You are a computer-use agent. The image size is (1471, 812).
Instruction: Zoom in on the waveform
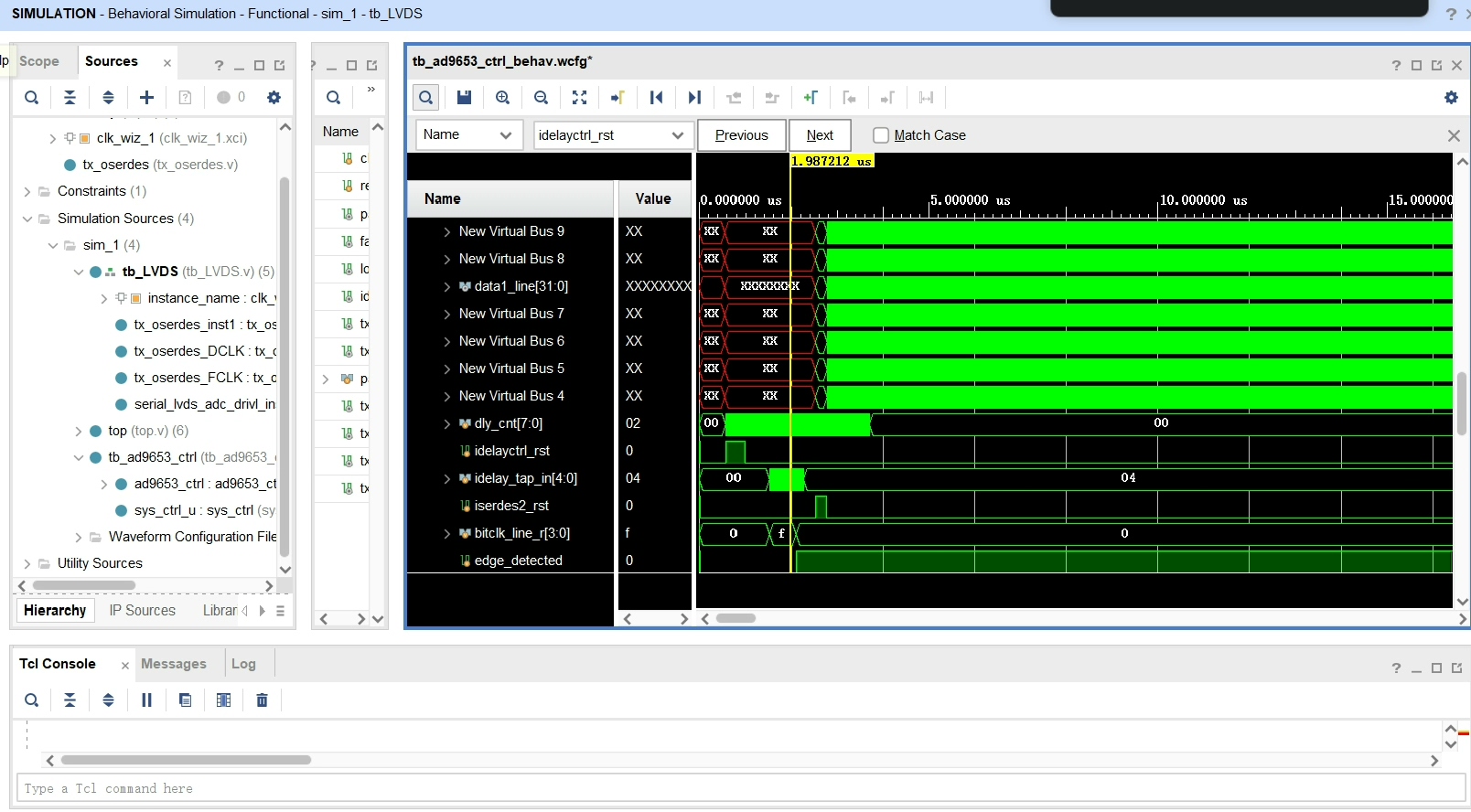coord(502,98)
